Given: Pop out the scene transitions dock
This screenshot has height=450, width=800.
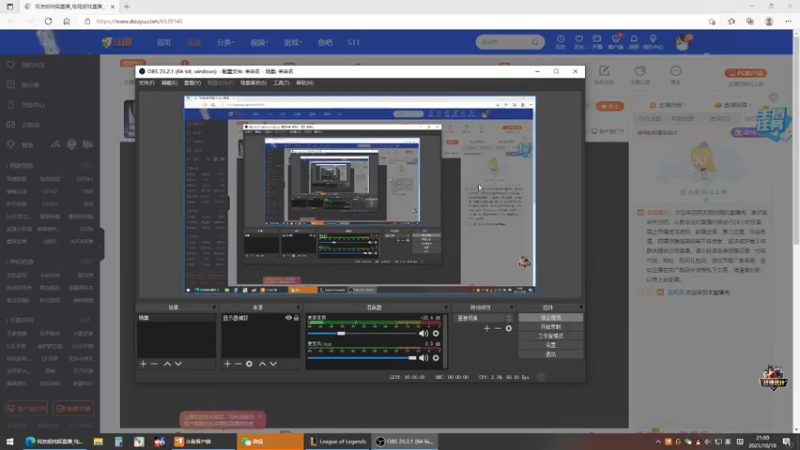Looking at the screenshot, I should coord(511,308).
